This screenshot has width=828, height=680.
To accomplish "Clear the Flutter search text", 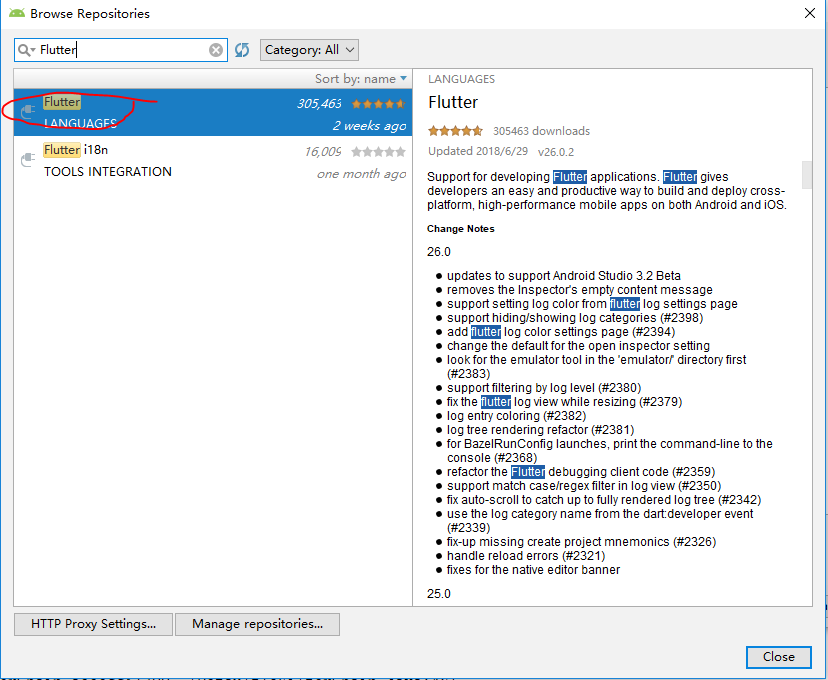I will point(215,50).
